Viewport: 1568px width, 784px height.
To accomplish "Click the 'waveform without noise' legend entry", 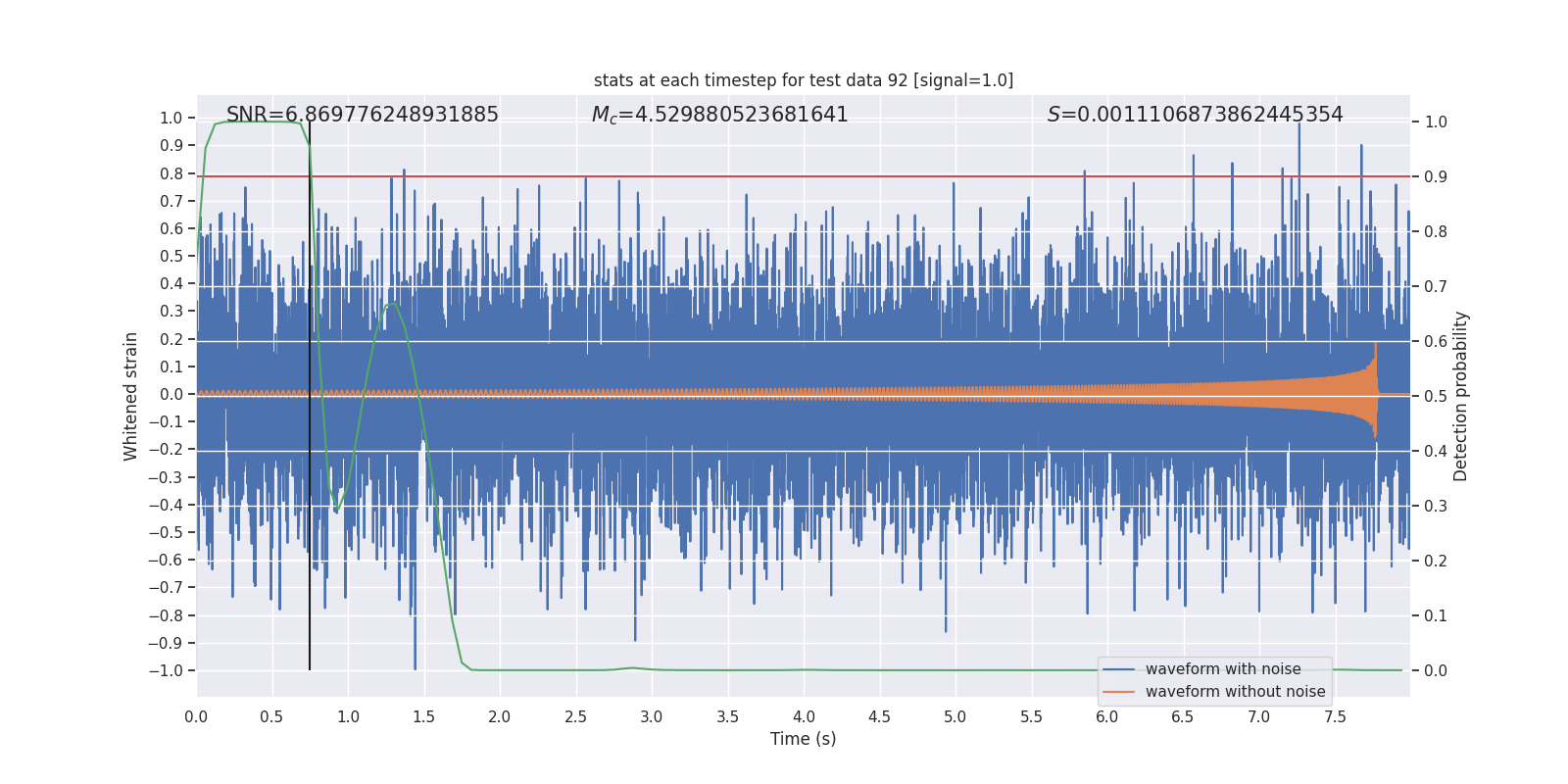I will click(x=1236, y=692).
